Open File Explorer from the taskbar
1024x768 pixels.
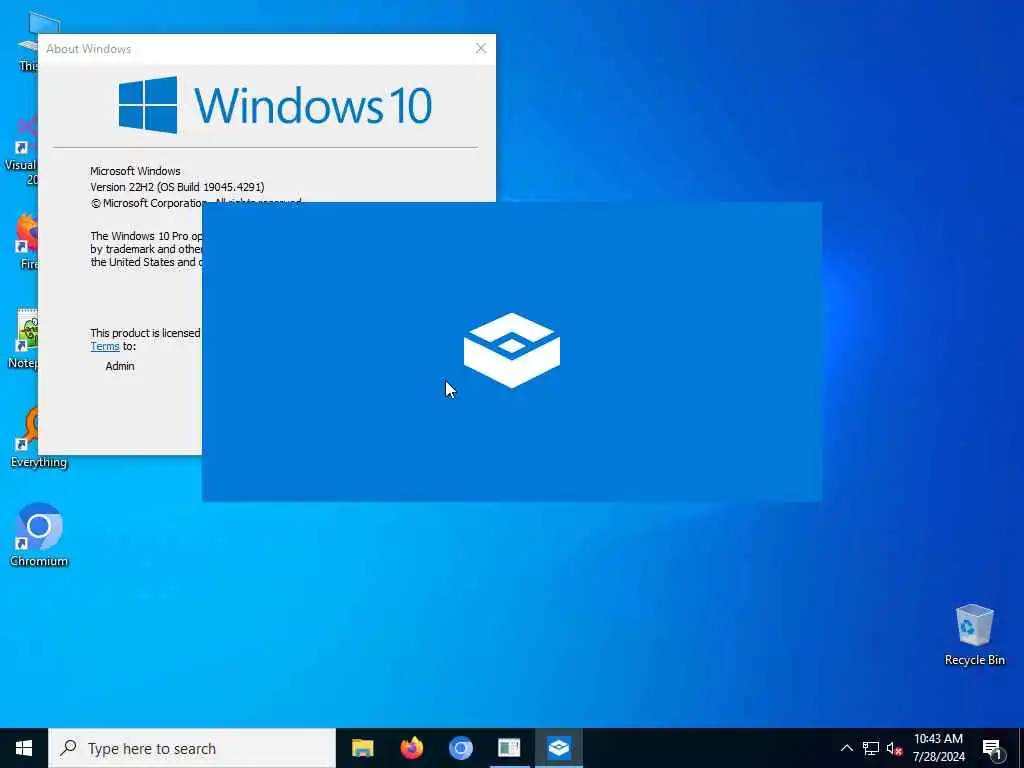click(x=362, y=748)
